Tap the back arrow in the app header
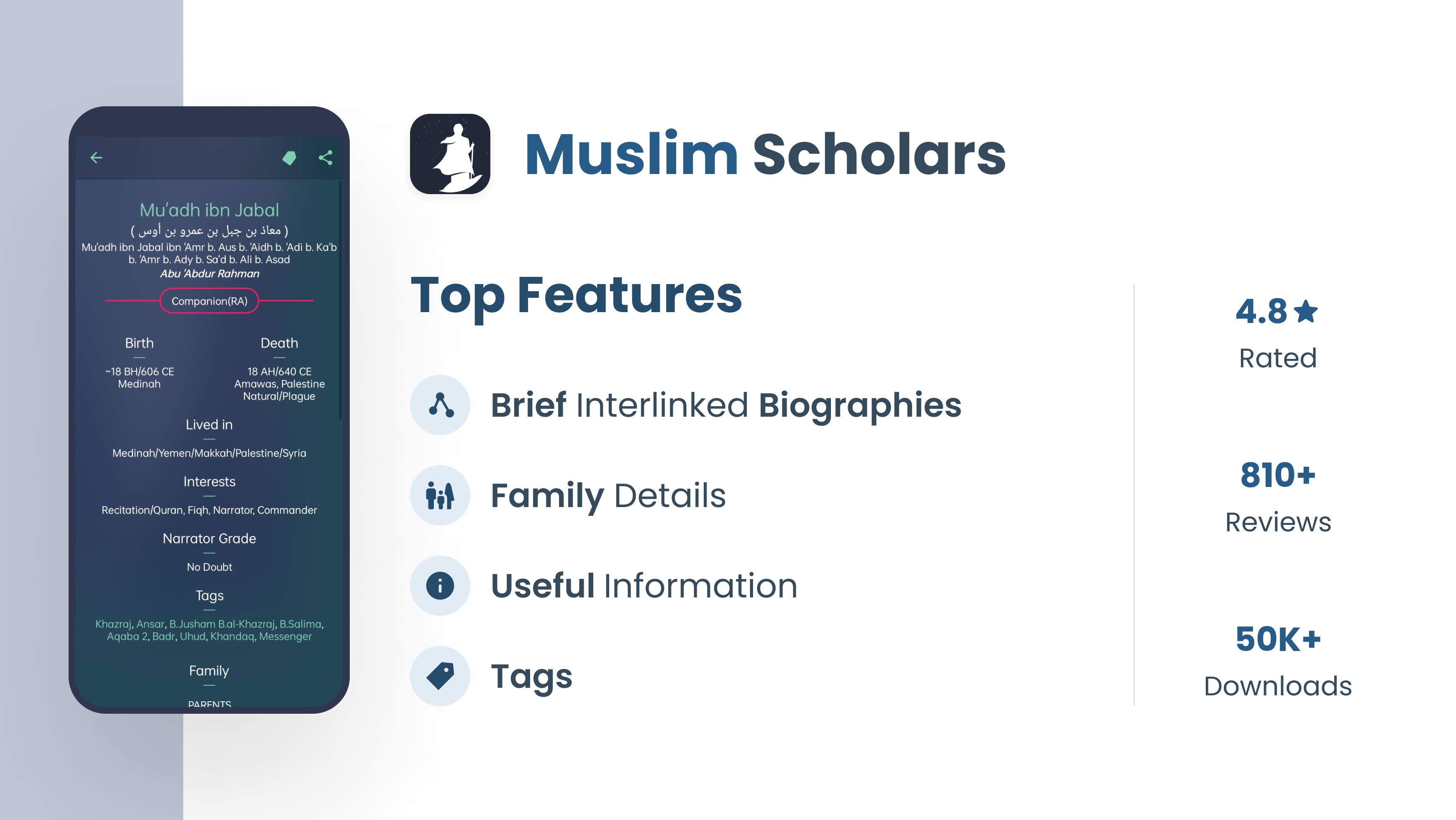The image size is (1456, 820). (x=96, y=158)
